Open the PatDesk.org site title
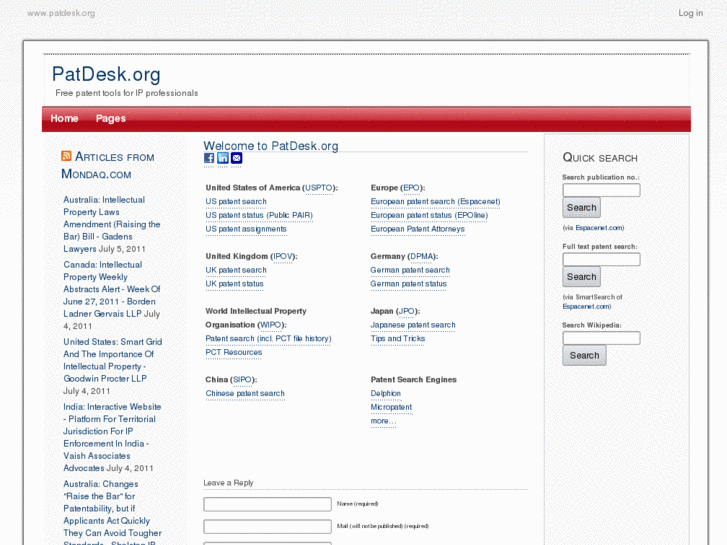 click(x=106, y=74)
